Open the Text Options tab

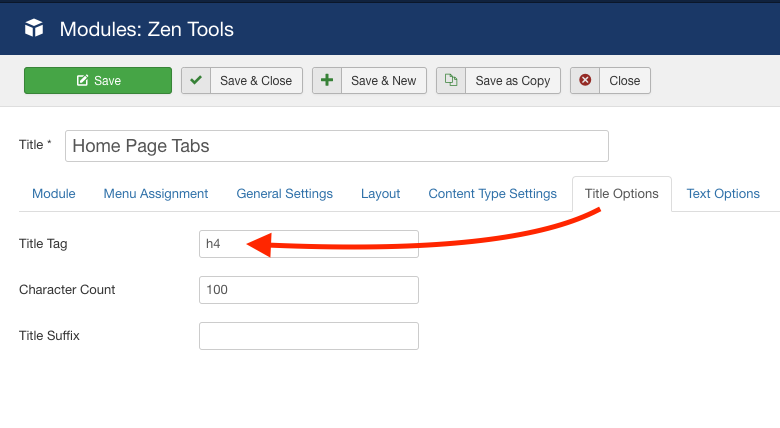723,194
